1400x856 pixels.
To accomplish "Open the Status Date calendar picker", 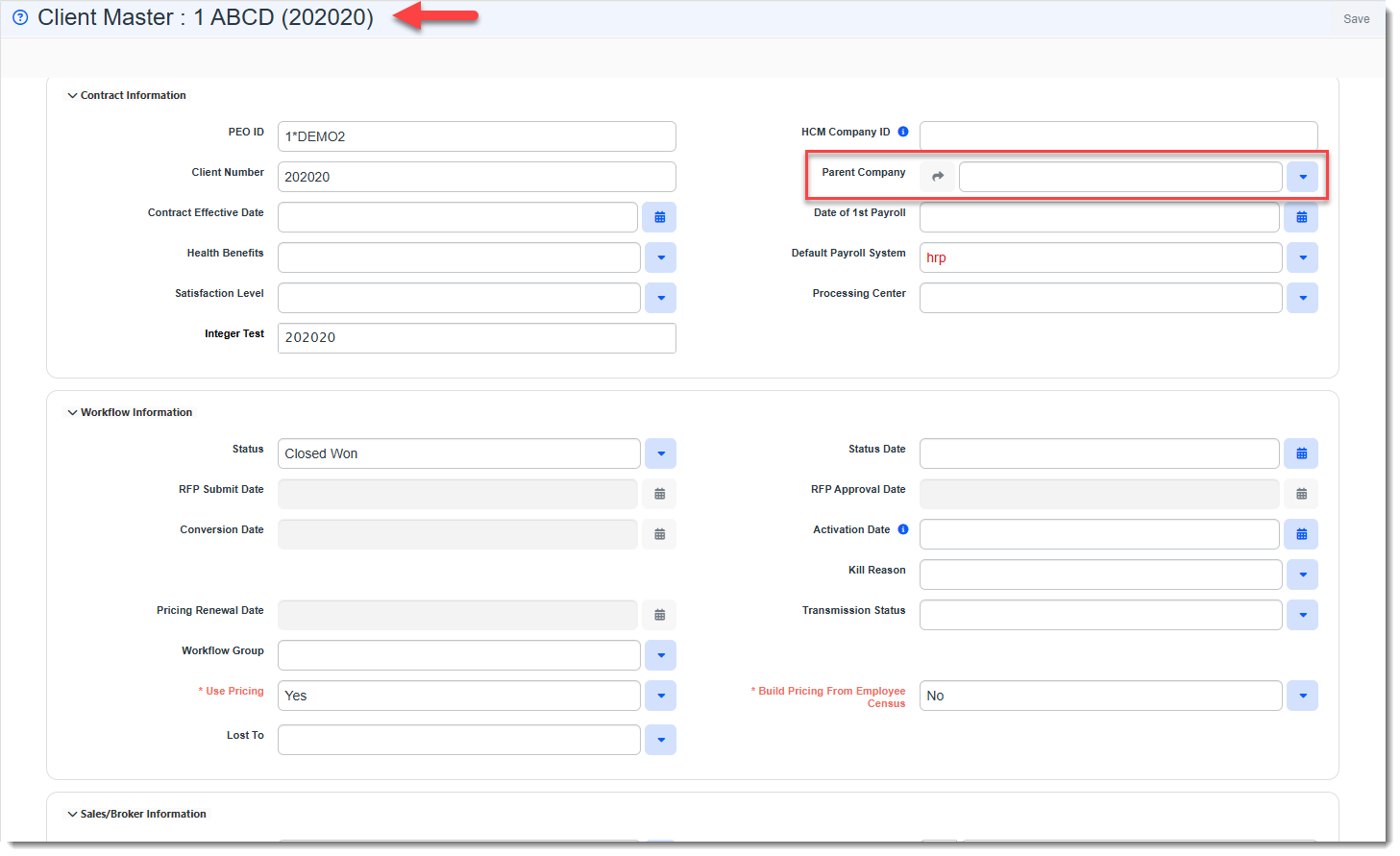I will tap(1301, 453).
